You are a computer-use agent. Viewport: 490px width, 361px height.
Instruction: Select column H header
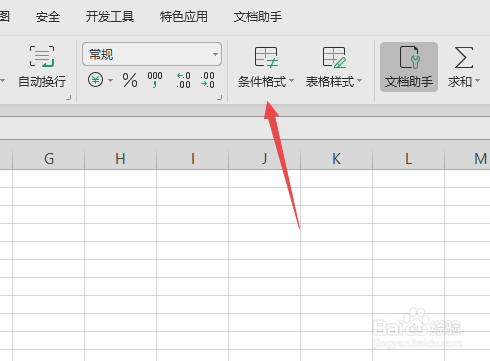click(x=120, y=159)
